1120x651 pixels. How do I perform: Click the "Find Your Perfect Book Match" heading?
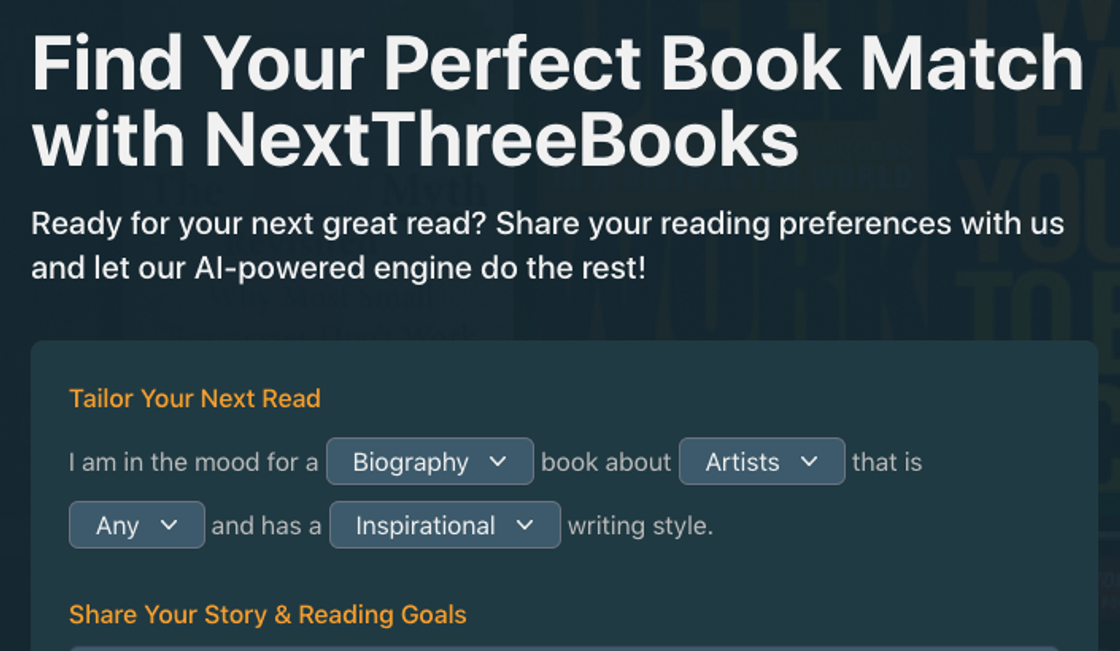click(x=557, y=64)
